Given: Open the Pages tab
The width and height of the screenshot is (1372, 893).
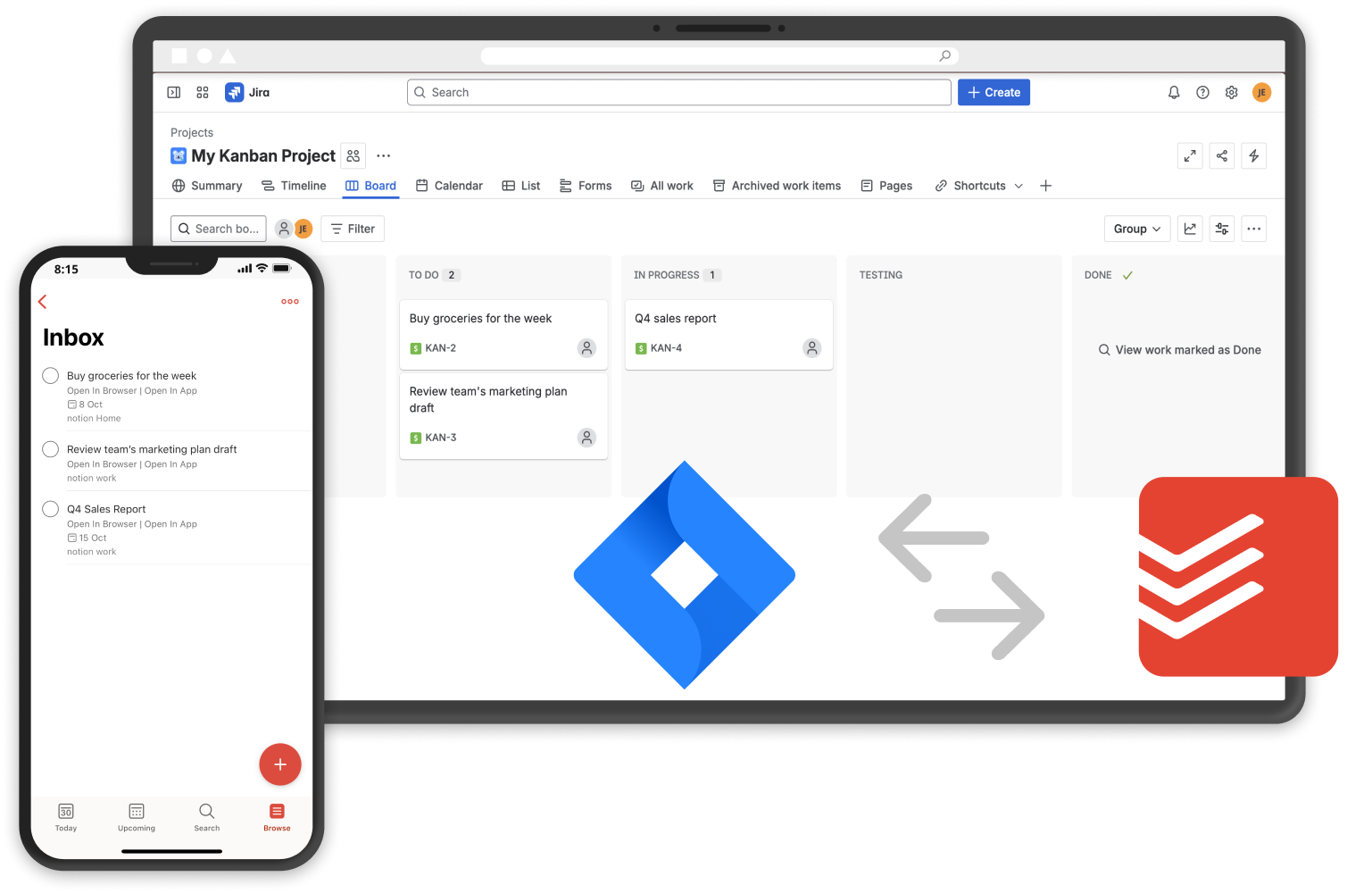Looking at the screenshot, I should (x=886, y=186).
